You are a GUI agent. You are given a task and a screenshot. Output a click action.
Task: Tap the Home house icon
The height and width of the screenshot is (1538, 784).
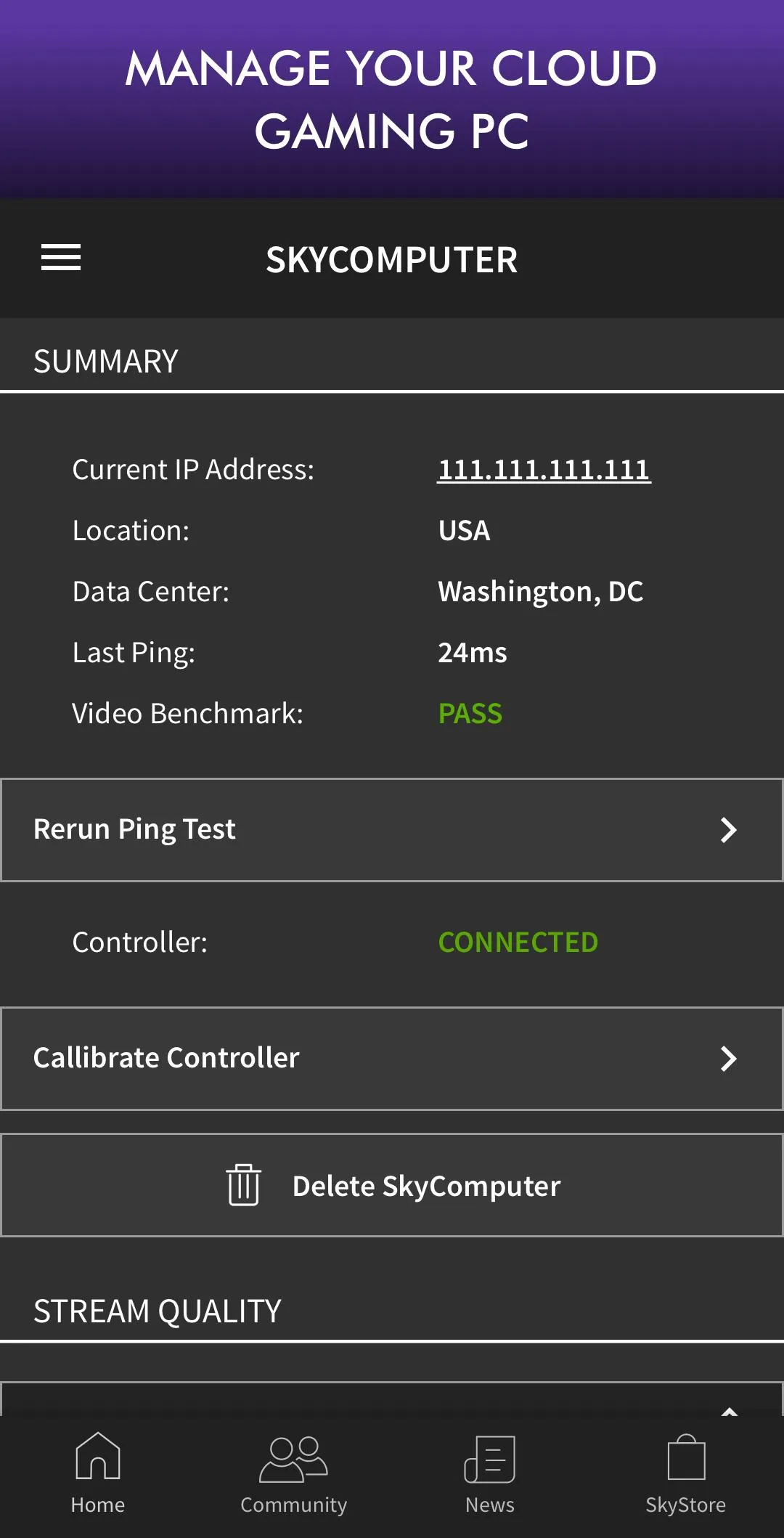(x=98, y=1455)
